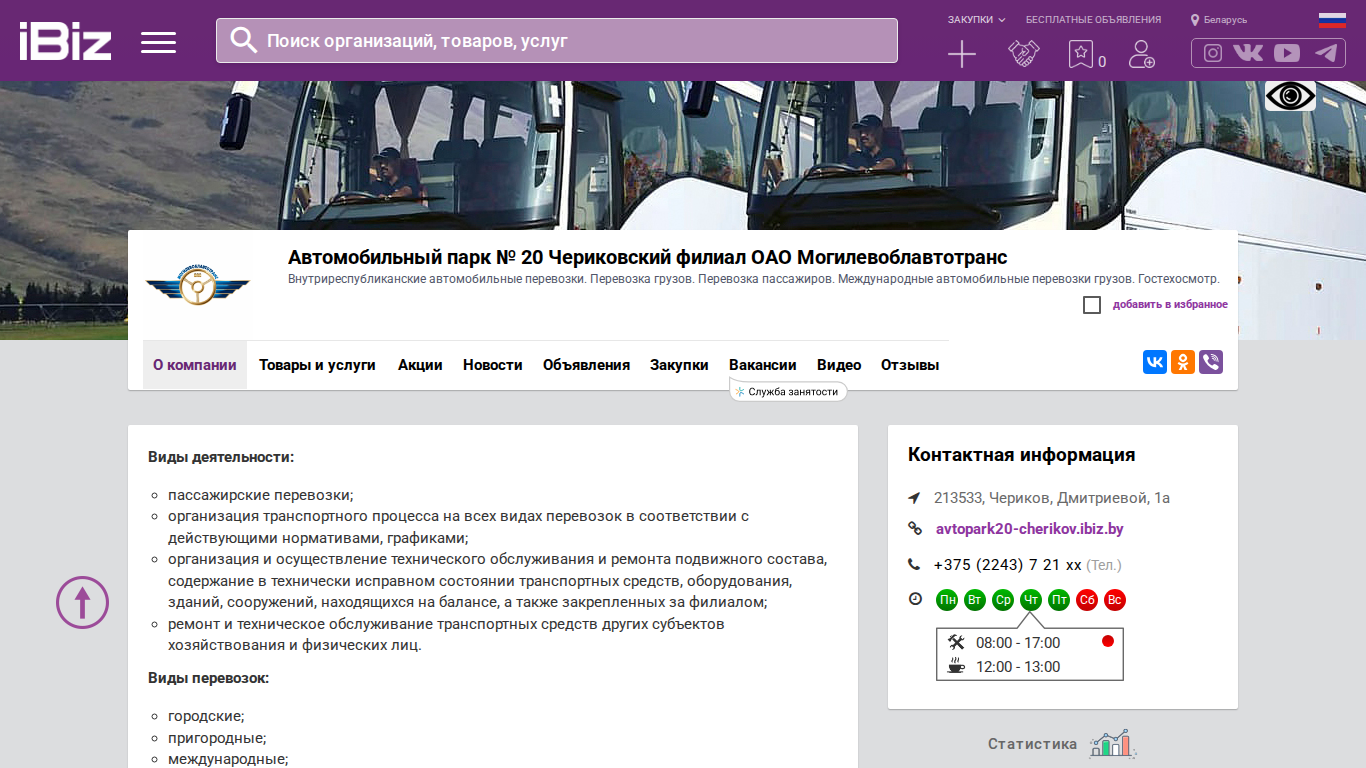
Task: Click lunch break hours 12:00 - 13:00
Action: point(1018,667)
